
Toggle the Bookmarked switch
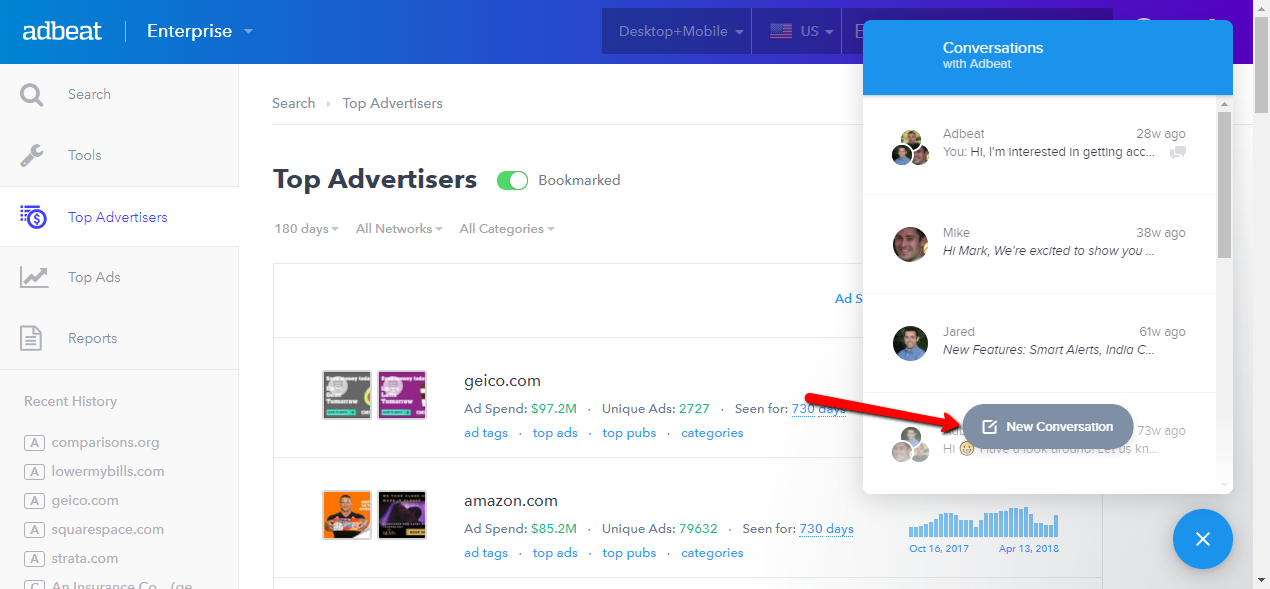pos(513,181)
